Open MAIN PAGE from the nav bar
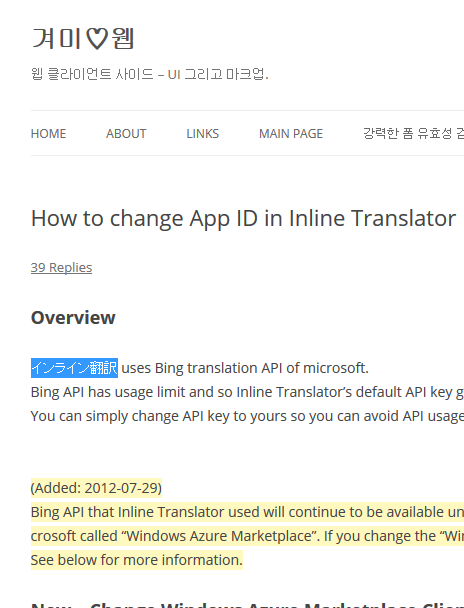 [x=291, y=133]
